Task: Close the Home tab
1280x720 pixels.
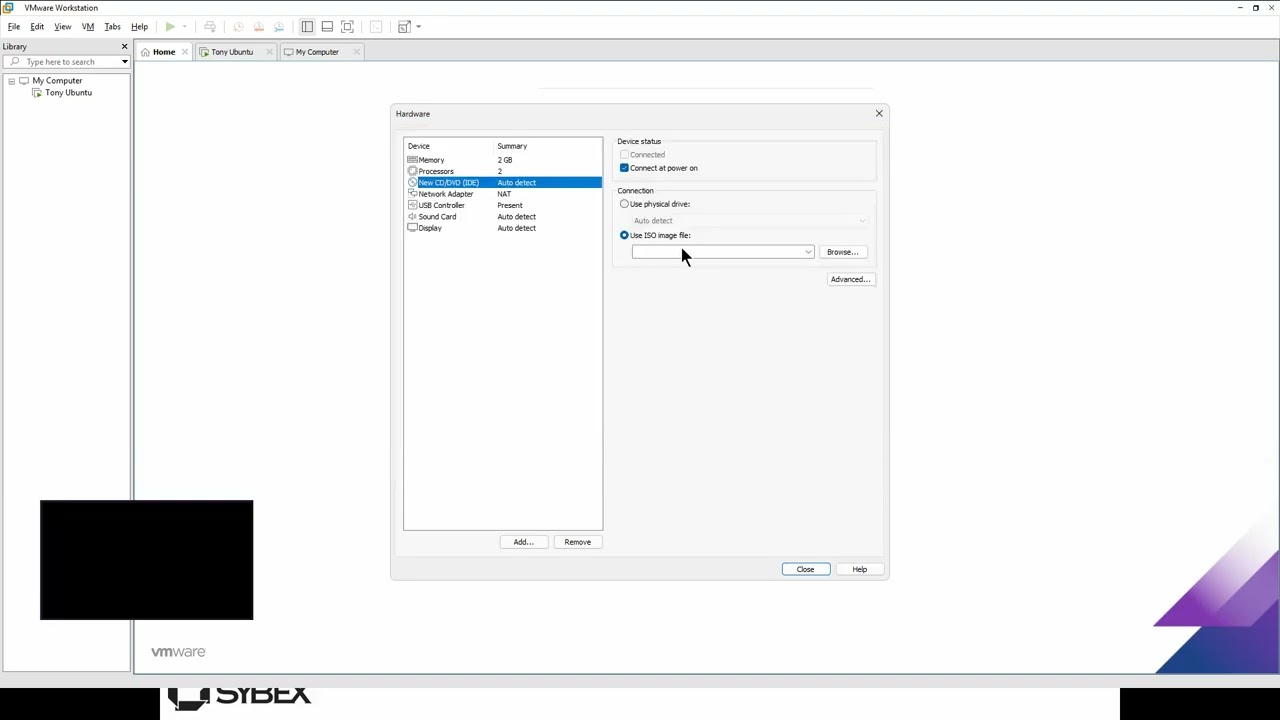Action: (184, 52)
